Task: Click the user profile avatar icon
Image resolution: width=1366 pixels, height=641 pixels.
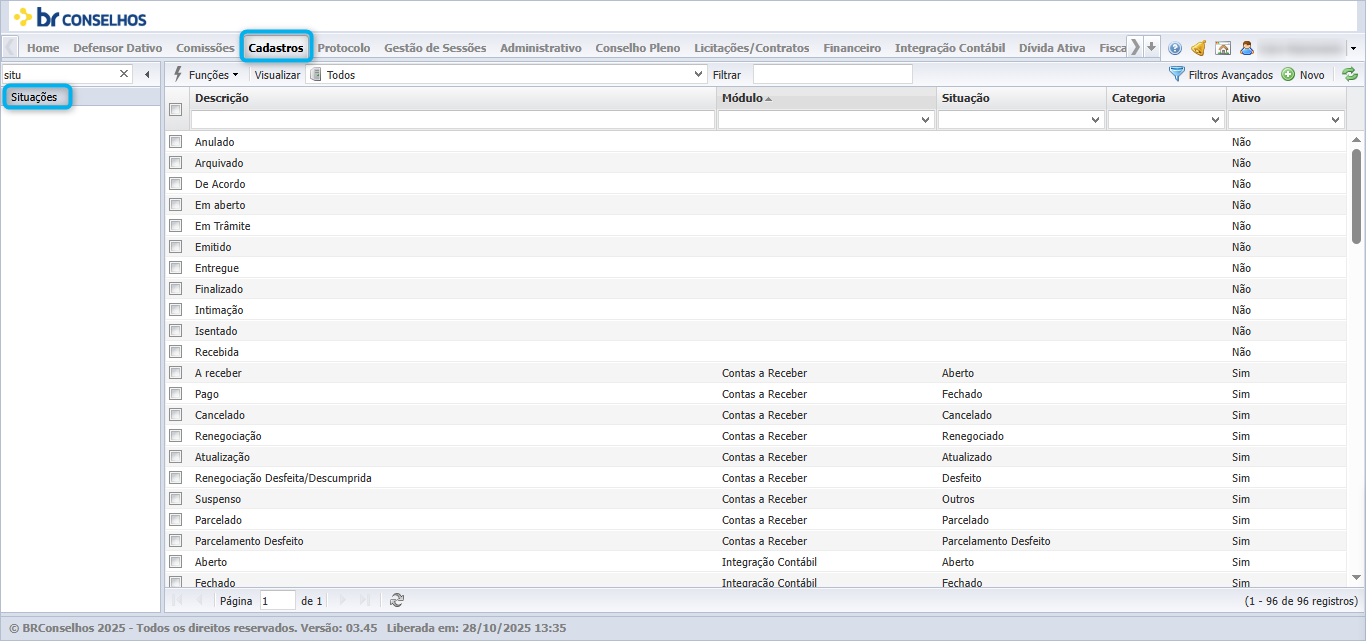Action: click(x=1247, y=48)
